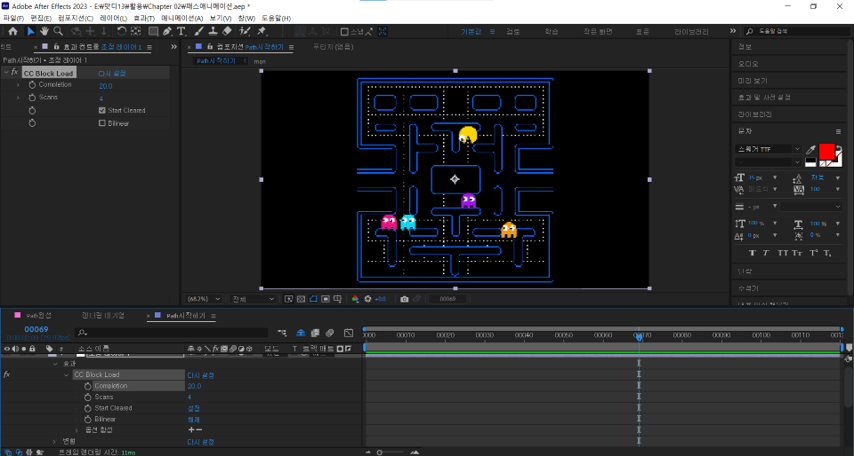The height and width of the screenshot is (456, 854).
Task: Click the Faux Italic style icon
Action: point(766,253)
